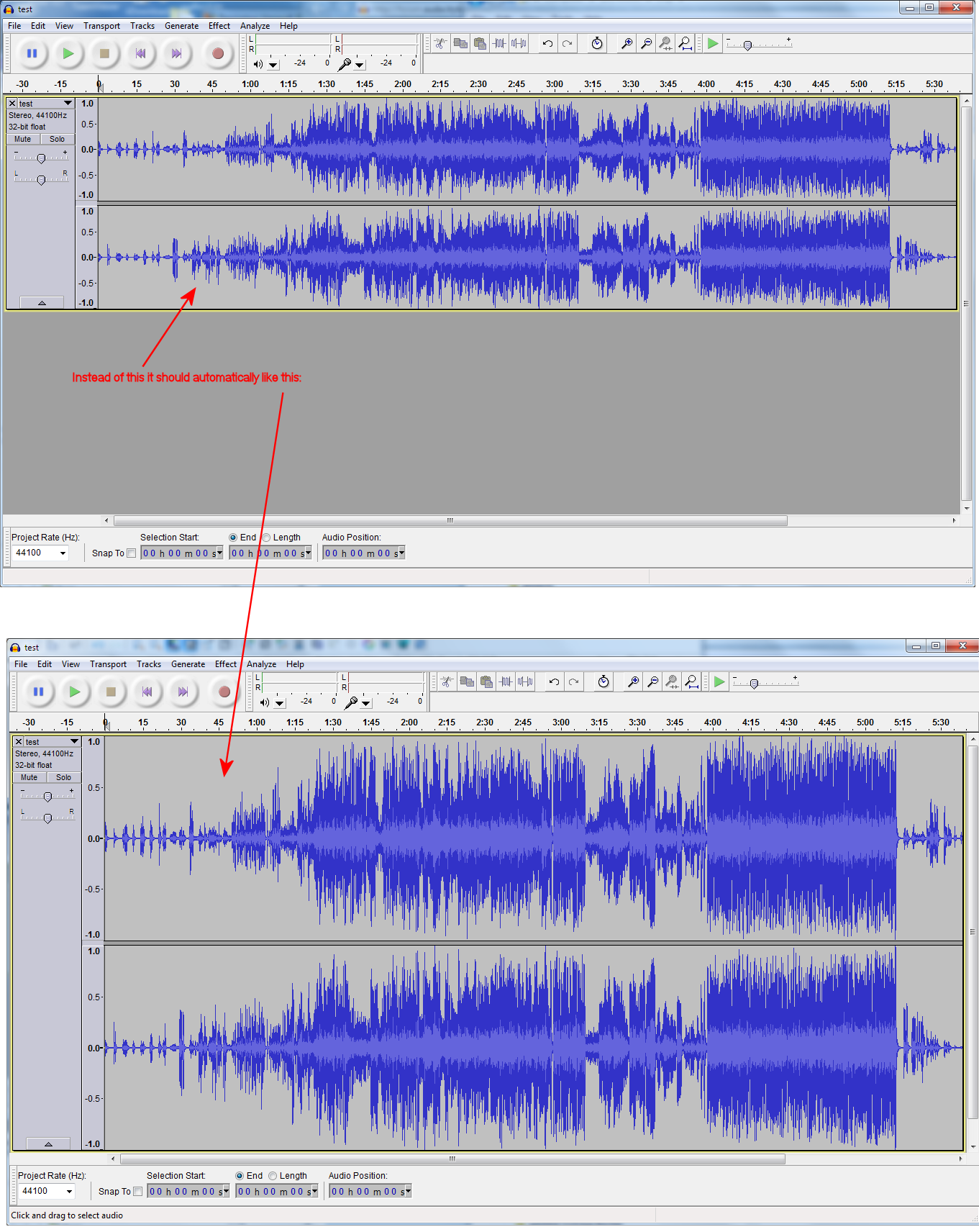Click Trim audio icon in top window

[499, 43]
